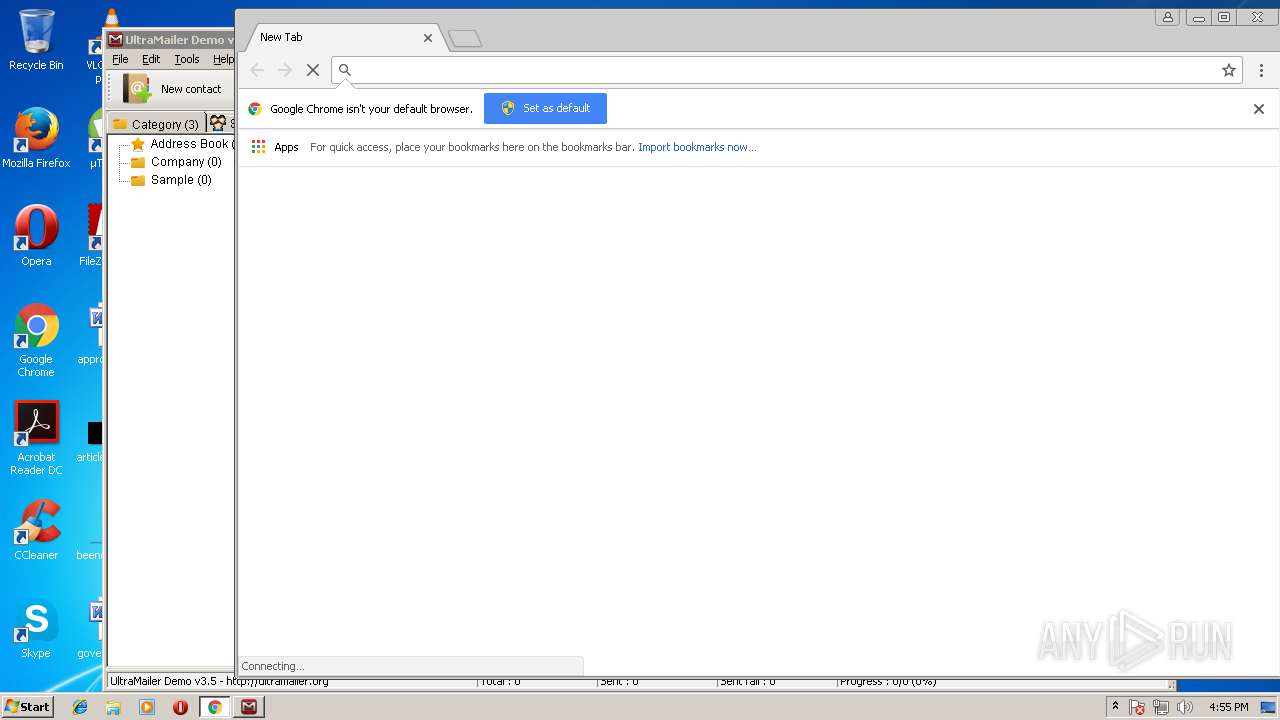Open Mozilla Firefox desktop shortcut
The width and height of the screenshot is (1280, 720).
pyautogui.click(x=36, y=138)
